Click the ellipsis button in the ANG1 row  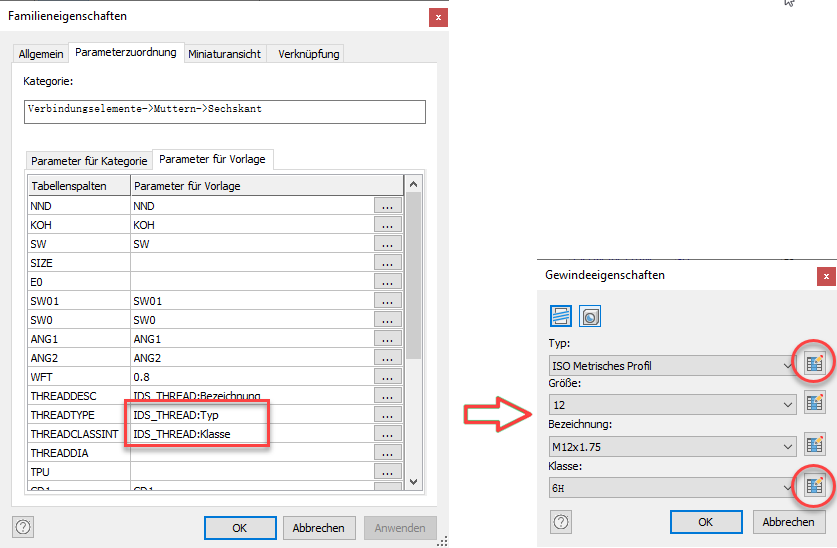point(388,339)
